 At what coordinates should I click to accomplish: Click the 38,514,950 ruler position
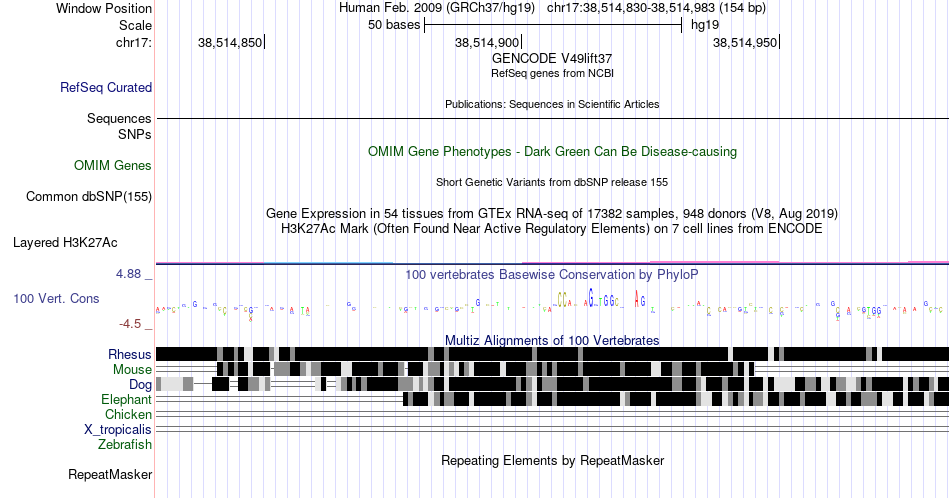pos(745,42)
